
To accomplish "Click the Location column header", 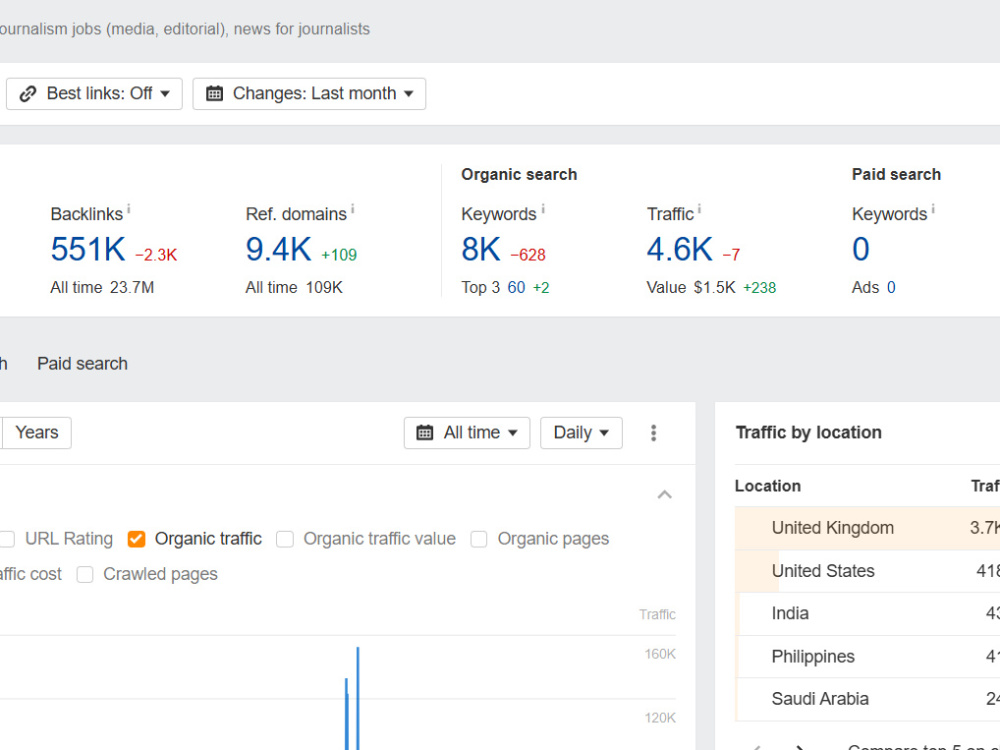I will [x=767, y=486].
